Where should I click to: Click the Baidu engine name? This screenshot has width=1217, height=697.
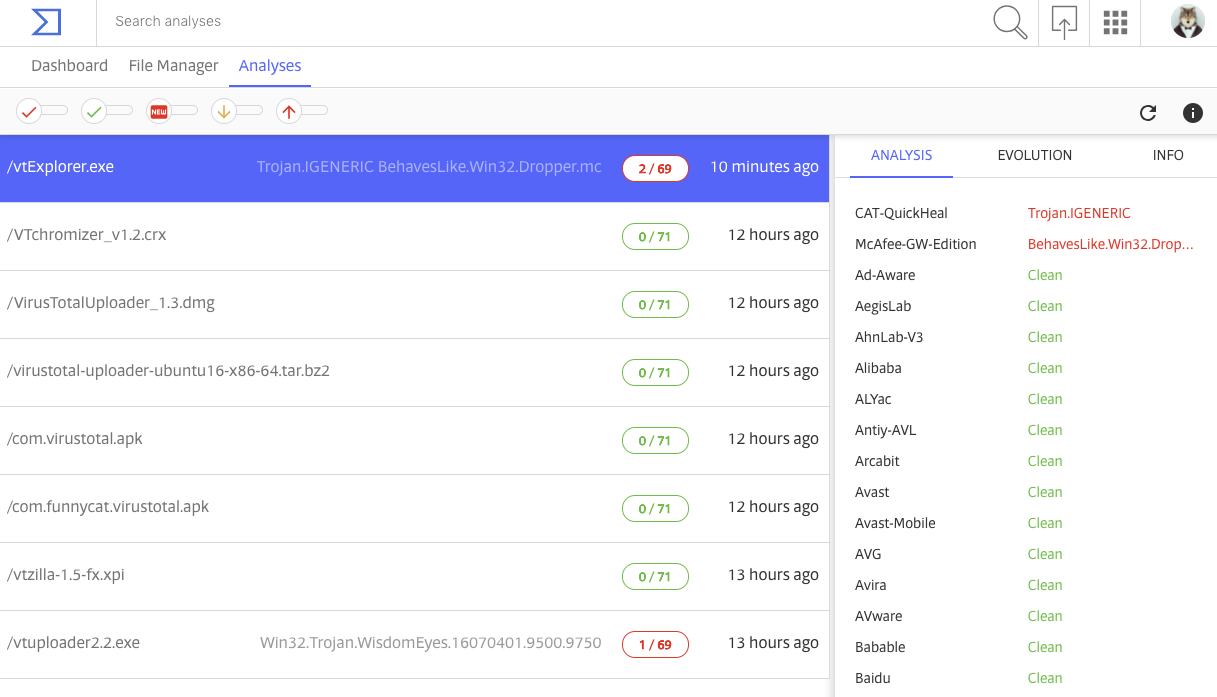click(872, 678)
